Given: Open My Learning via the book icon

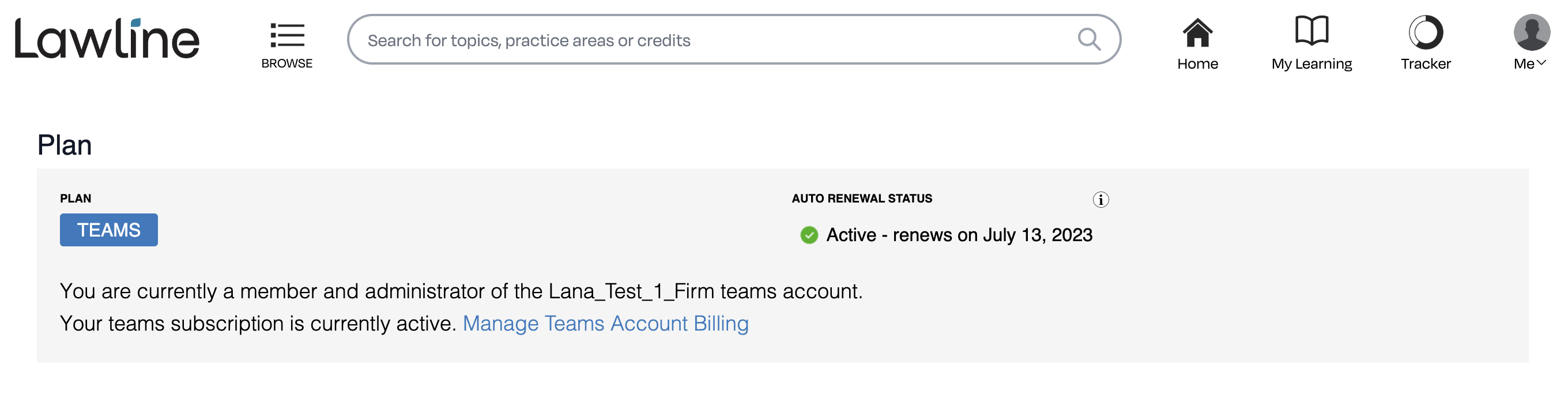Looking at the screenshot, I should (x=1311, y=31).
